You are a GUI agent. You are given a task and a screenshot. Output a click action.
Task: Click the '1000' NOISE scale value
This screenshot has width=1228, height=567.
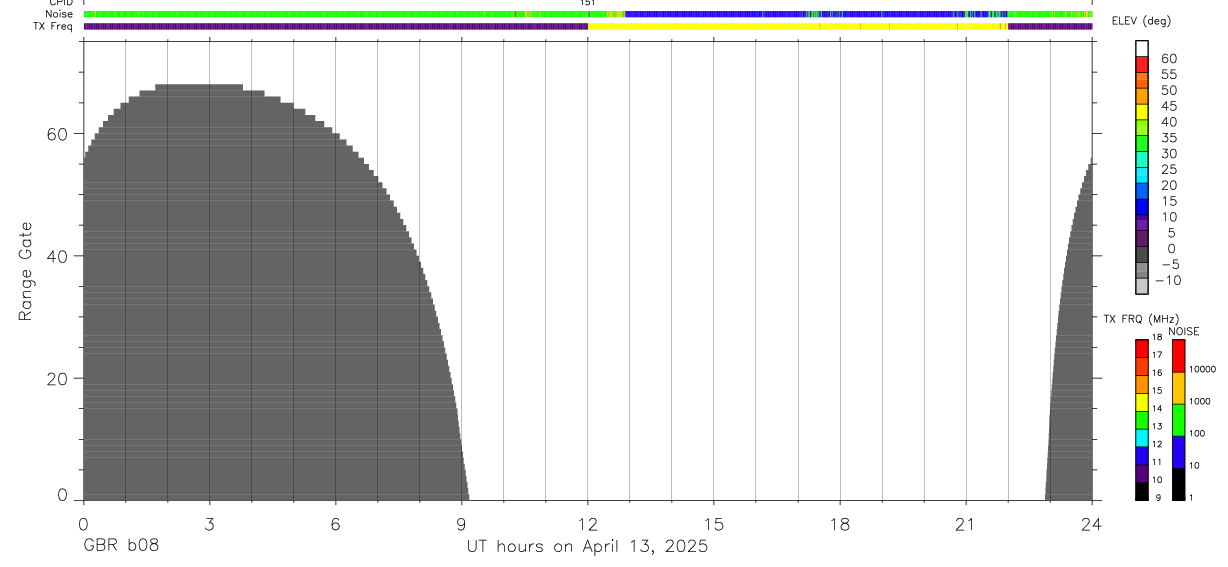1199,401
